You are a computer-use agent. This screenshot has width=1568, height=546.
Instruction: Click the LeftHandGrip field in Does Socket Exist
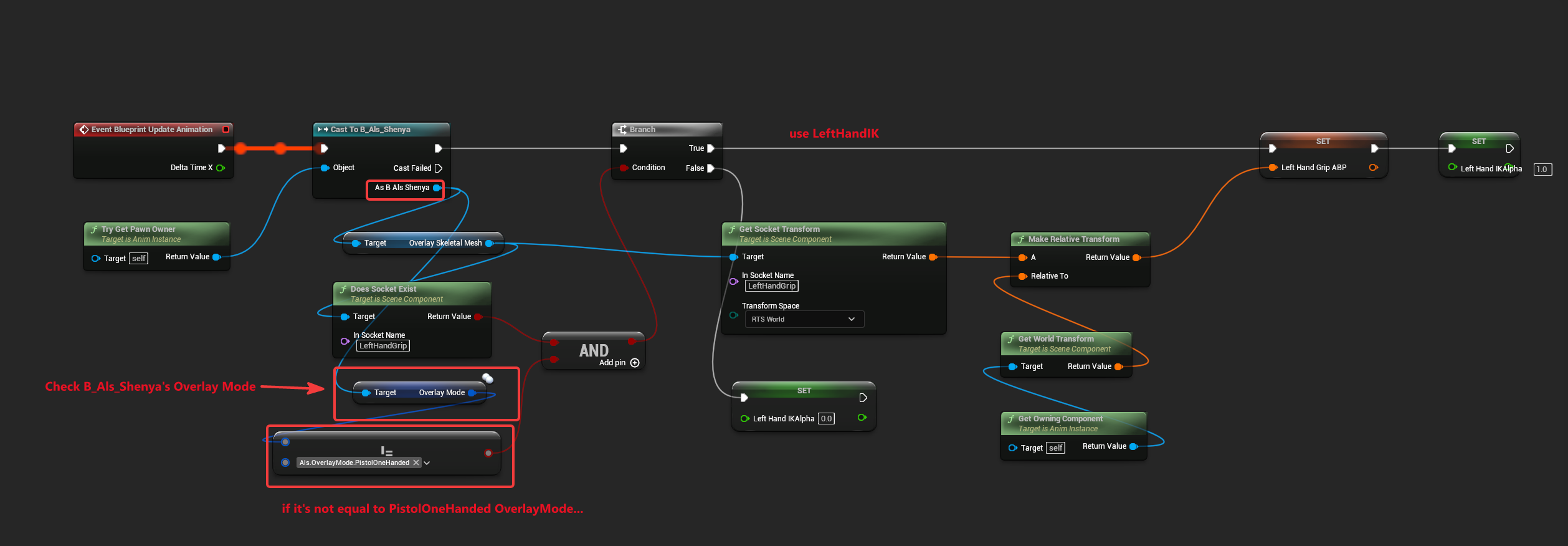click(383, 346)
